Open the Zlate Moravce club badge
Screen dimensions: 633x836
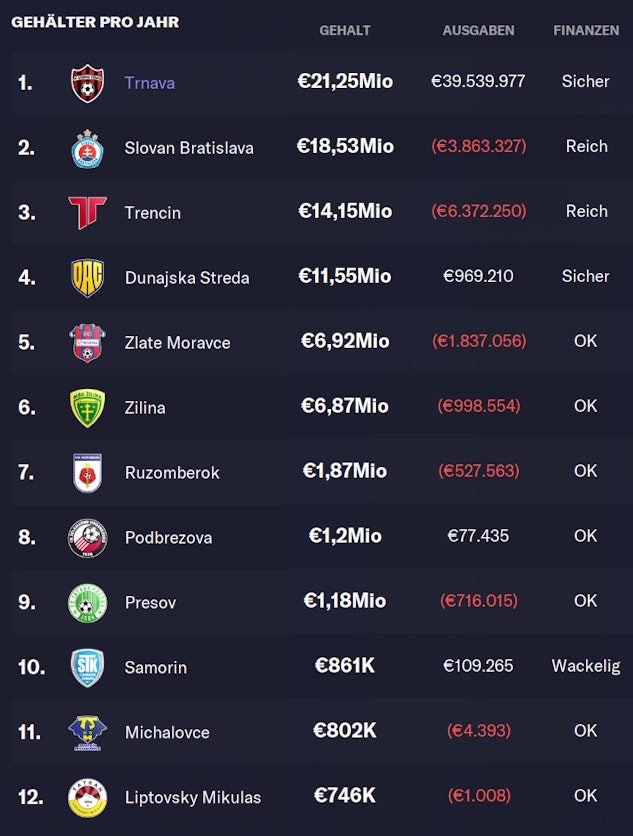[x=87, y=342]
